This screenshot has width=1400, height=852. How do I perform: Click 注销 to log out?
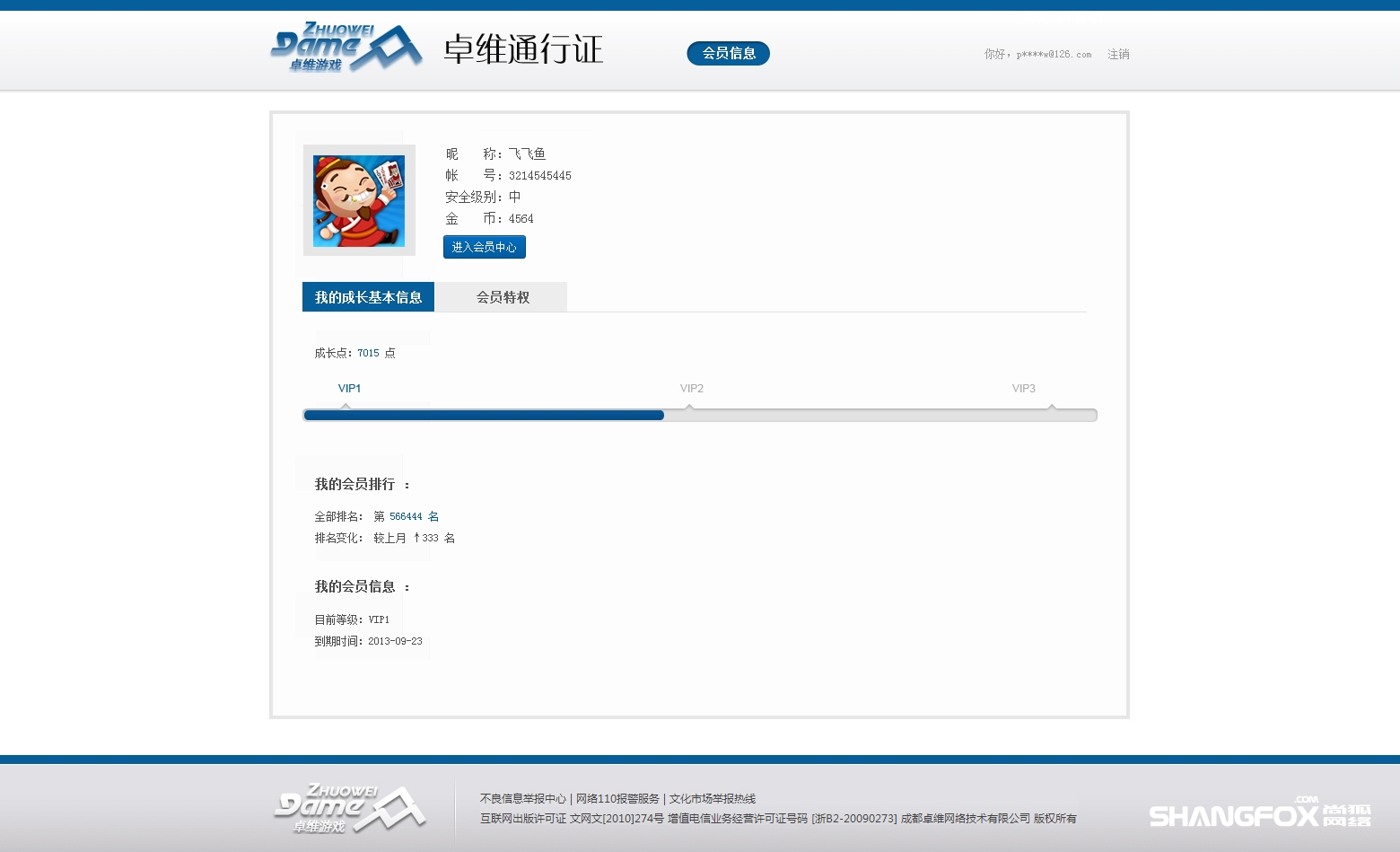point(1118,54)
